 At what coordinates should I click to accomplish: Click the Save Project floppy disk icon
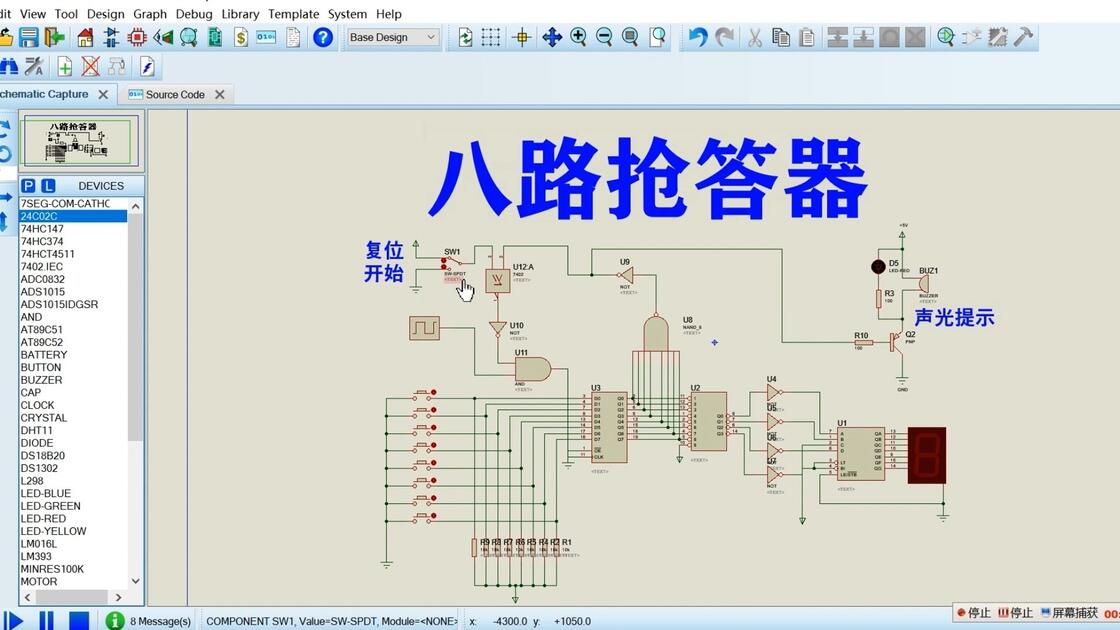pos(29,37)
